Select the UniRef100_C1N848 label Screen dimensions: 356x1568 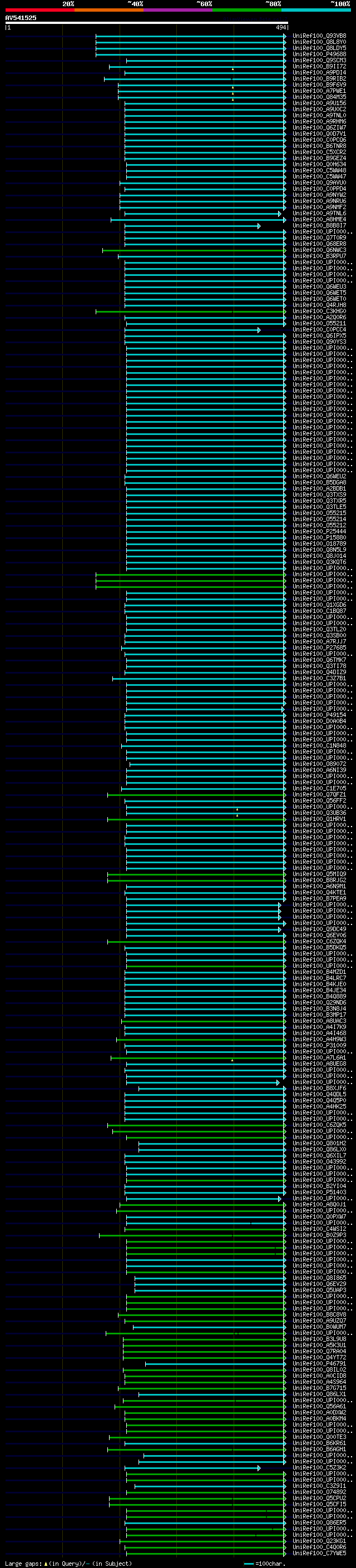pyautogui.click(x=319, y=746)
